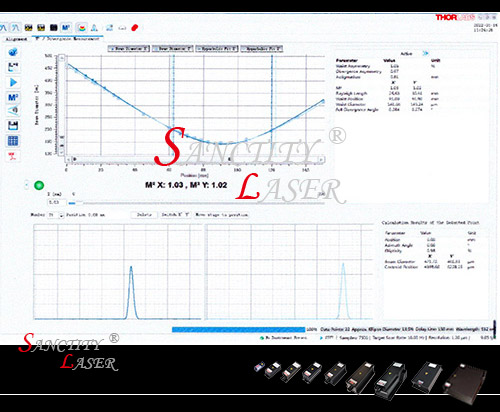Click the Delete button

pos(144,215)
